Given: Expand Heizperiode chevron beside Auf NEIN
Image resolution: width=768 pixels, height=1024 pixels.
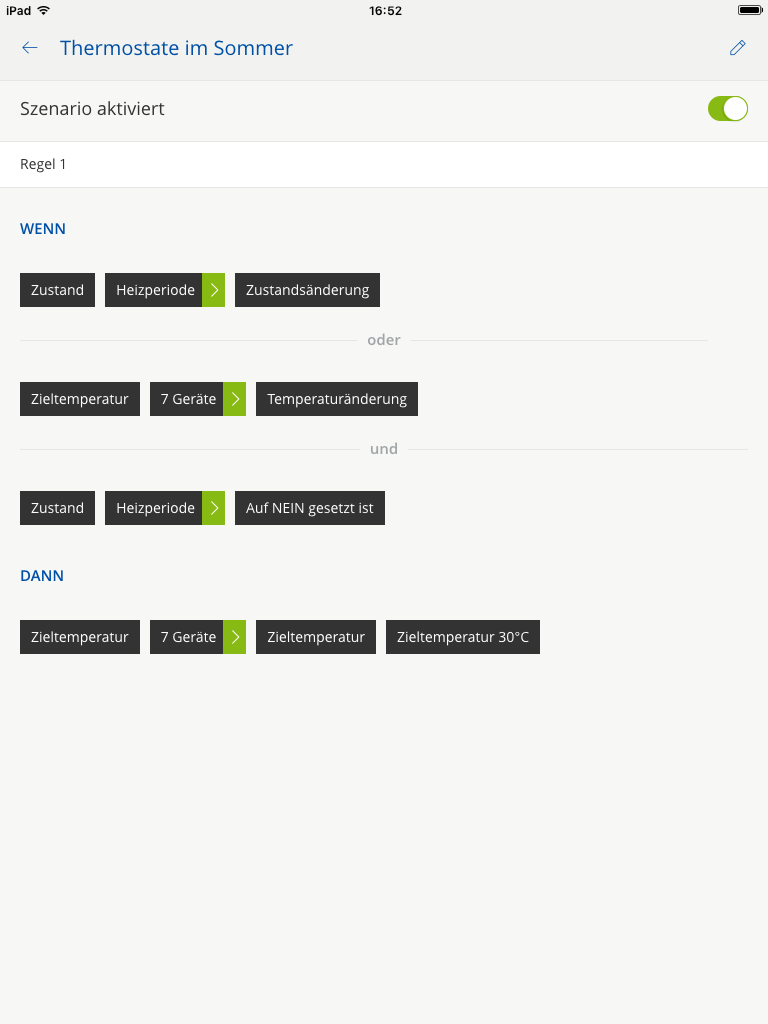Looking at the screenshot, I should pos(213,508).
